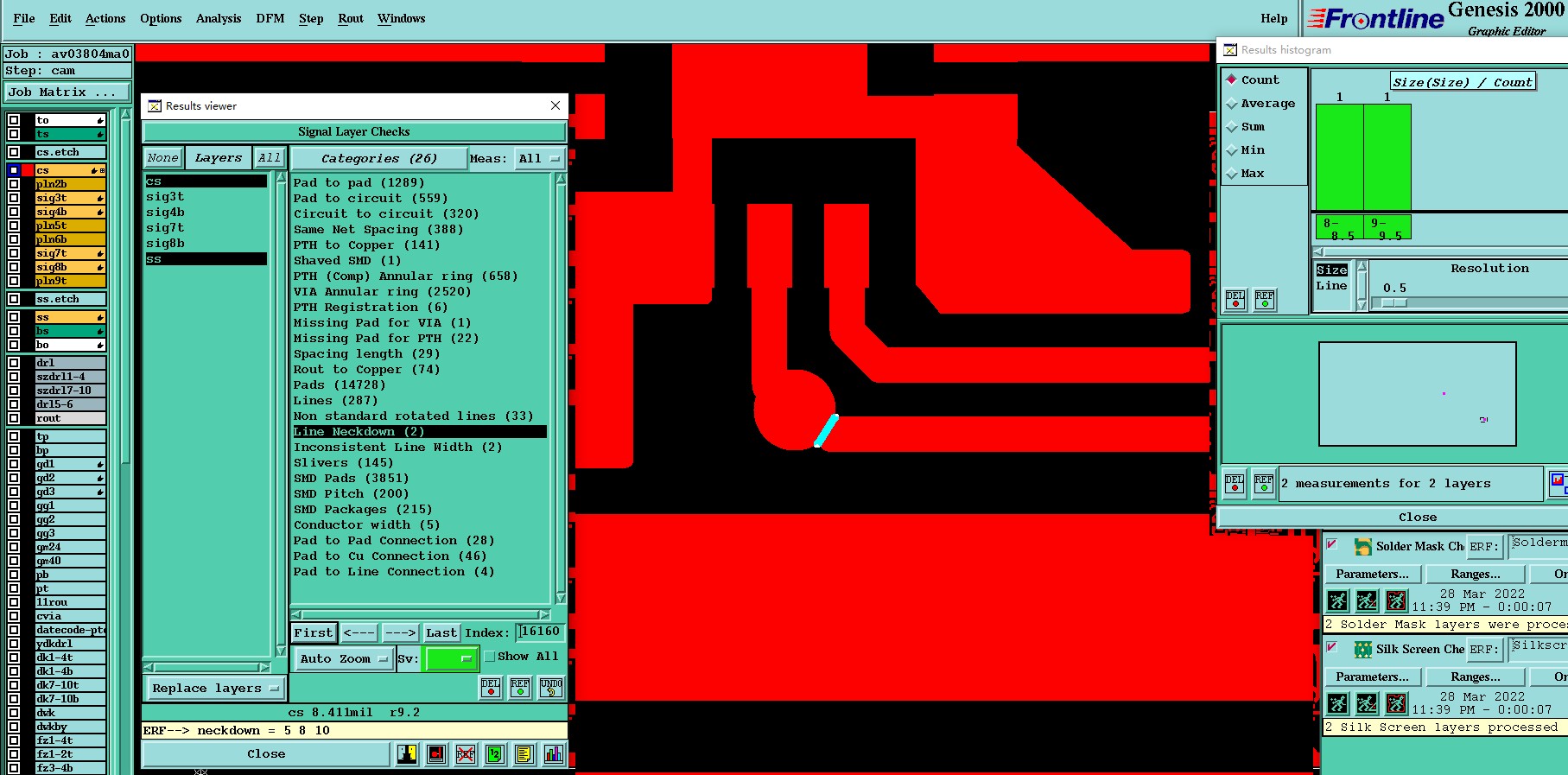This screenshot has width=1568, height=775.
Task: Click first run icon under Solder Mask Check
Action: [1337, 600]
